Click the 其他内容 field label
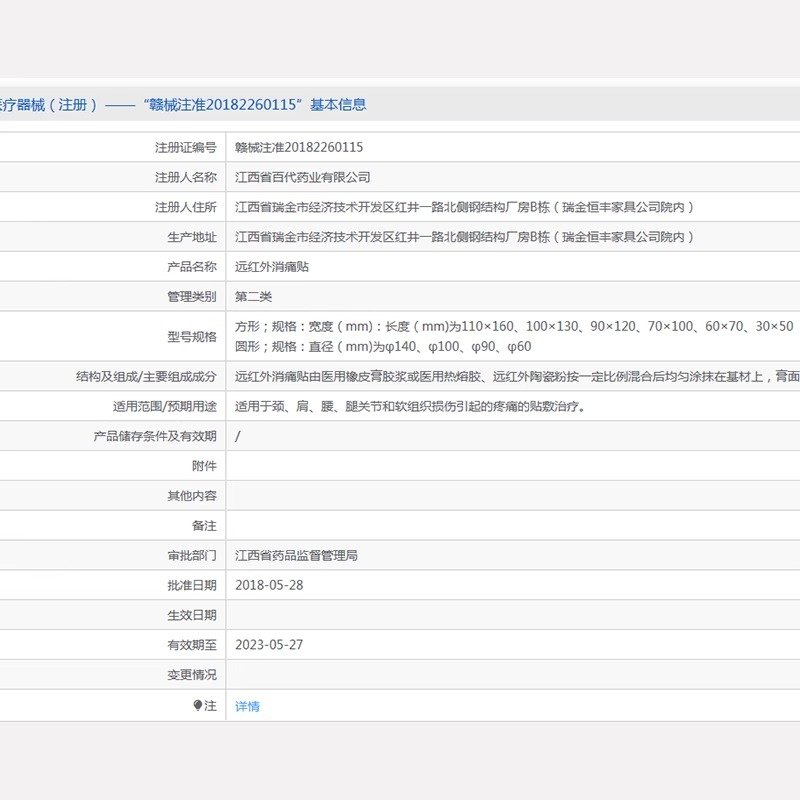800x800 pixels. point(192,496)
